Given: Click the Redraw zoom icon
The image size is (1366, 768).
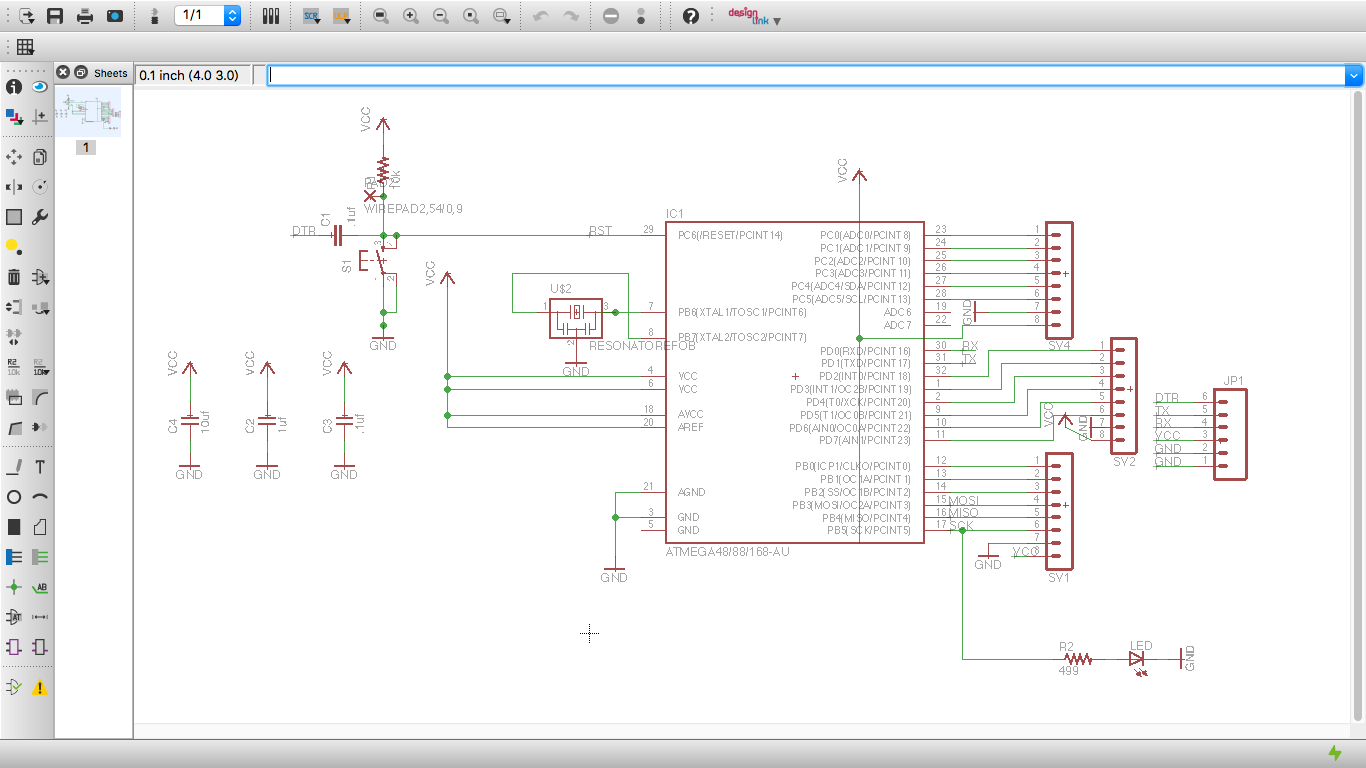Looking at the screenshot, I should [x=471, y=16].
